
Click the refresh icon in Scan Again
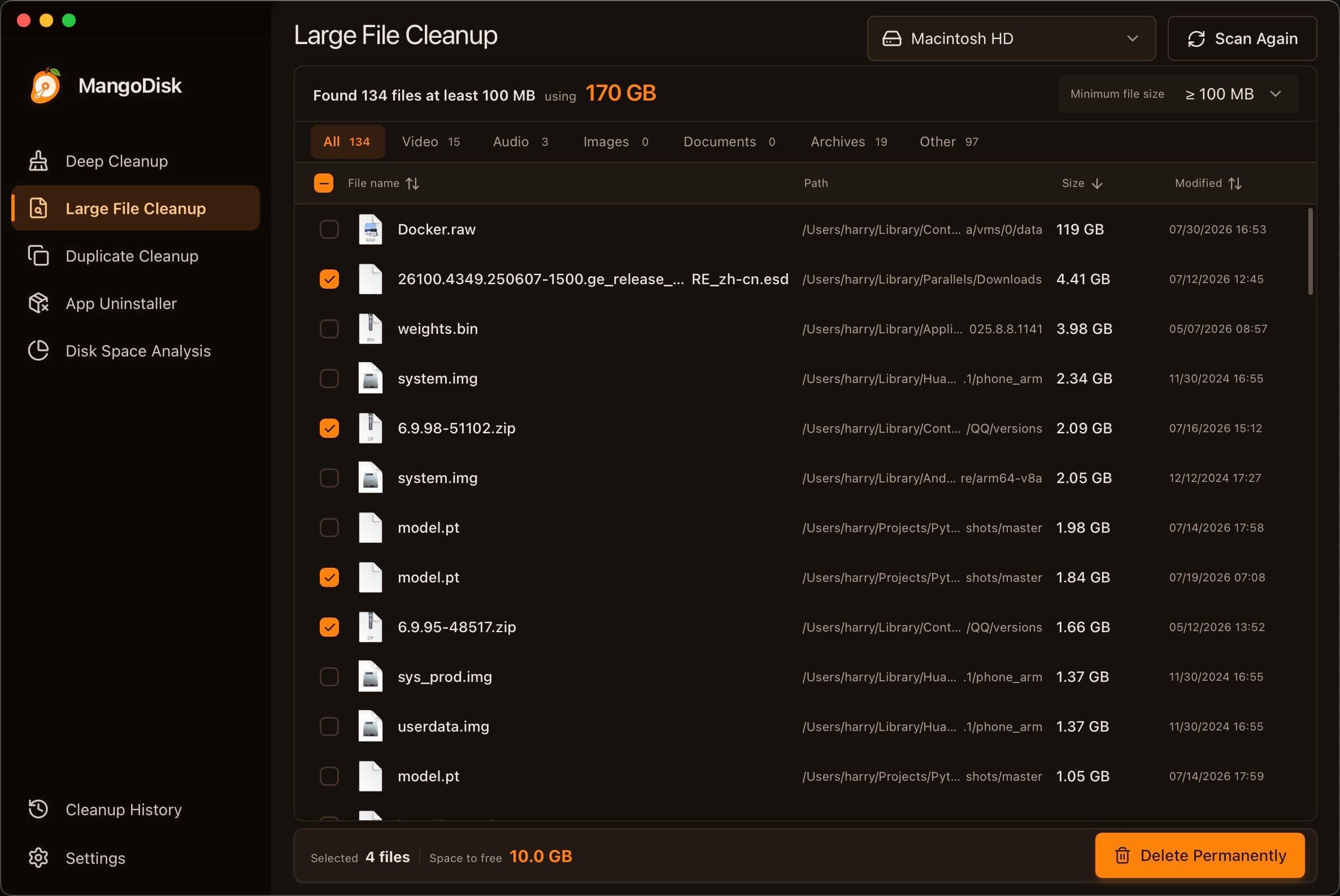click(x=1196, y=39)
